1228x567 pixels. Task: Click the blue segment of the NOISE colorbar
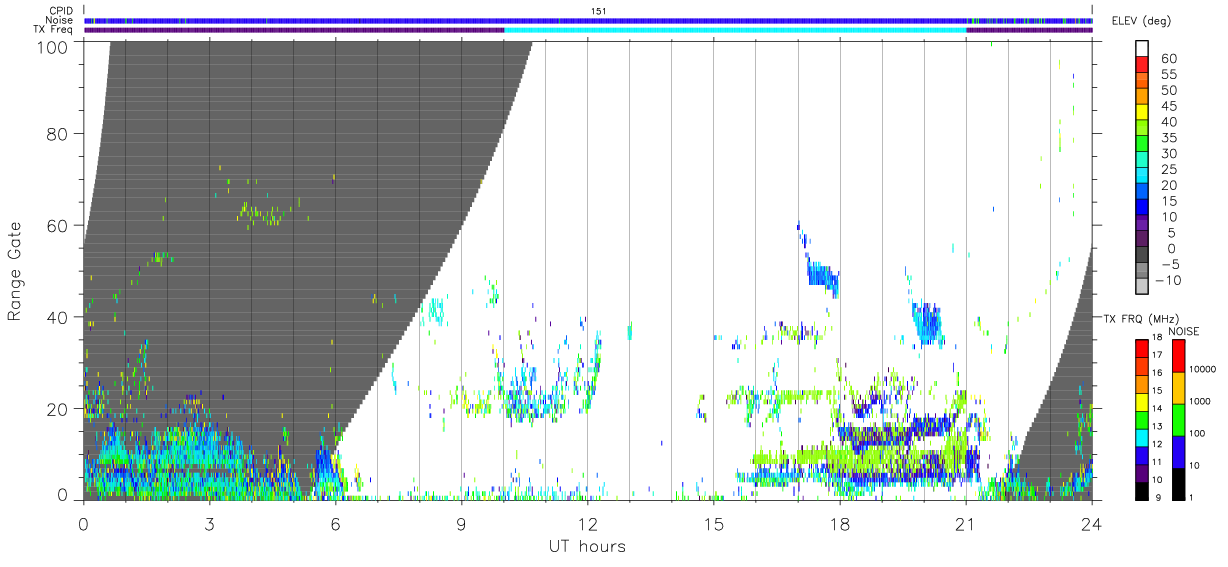(1177, 450)
